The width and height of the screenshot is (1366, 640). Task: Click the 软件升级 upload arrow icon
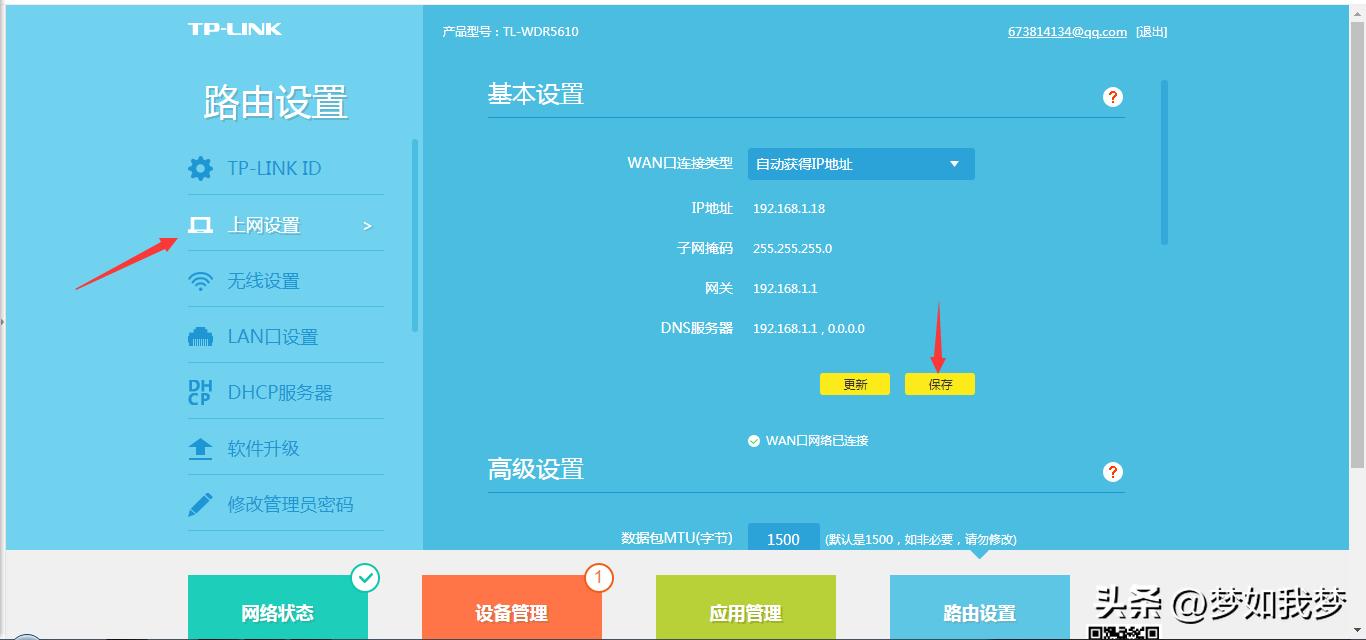tap(200, 447)
